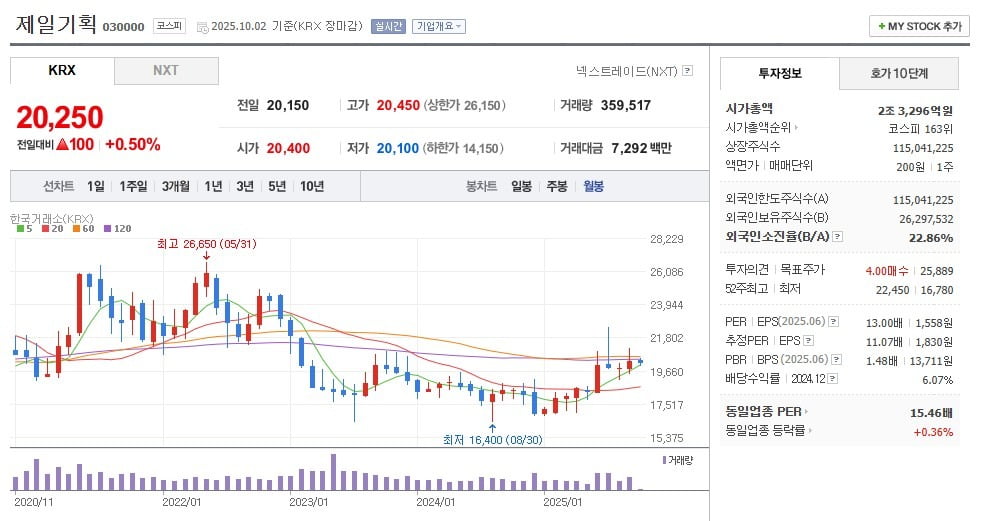Choose the 3개월 line chart period
Image resolution: width=982 pixels, height=521 pixels.
(x=175, y=186)
